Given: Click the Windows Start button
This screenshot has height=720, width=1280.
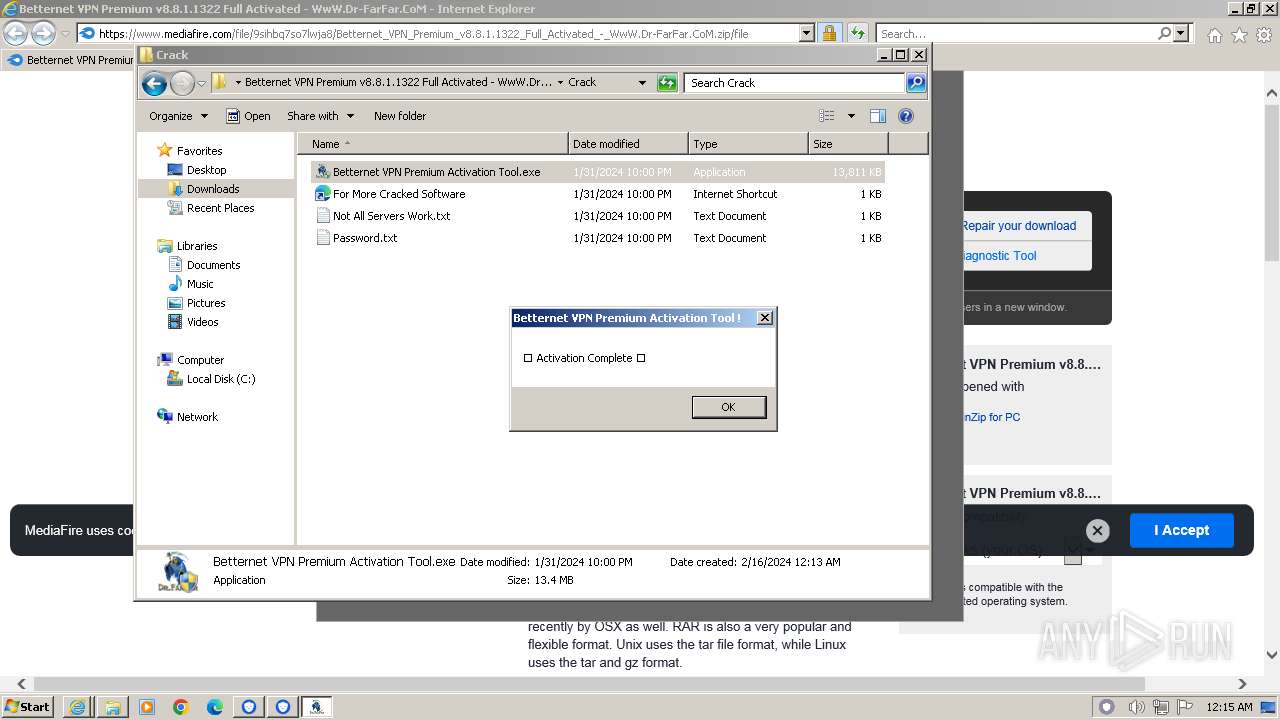Looking at the screenshot, I should (x=28, y=706).
